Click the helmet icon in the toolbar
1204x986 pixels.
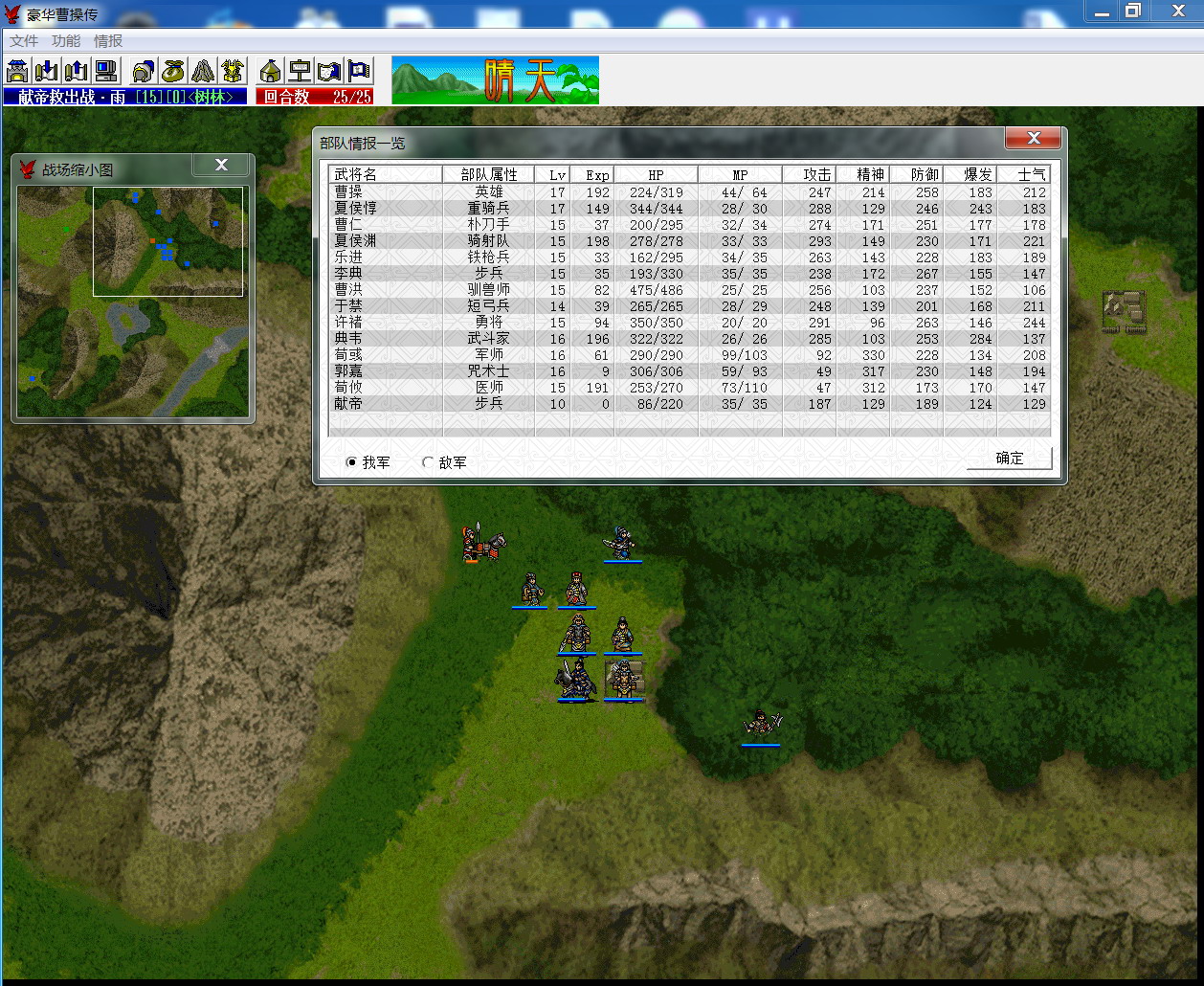pyautogui.click(x=144, y=71)
